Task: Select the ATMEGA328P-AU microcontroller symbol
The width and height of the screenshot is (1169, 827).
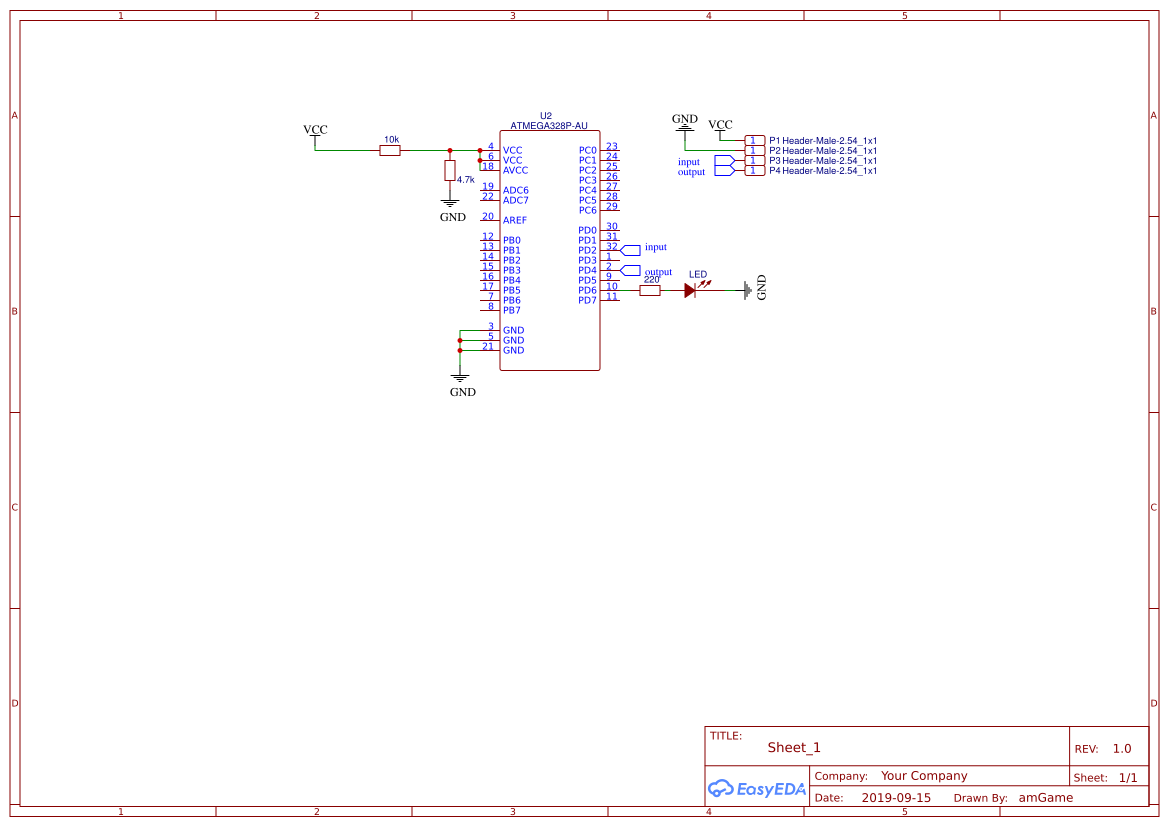Action: click(550, 250)
